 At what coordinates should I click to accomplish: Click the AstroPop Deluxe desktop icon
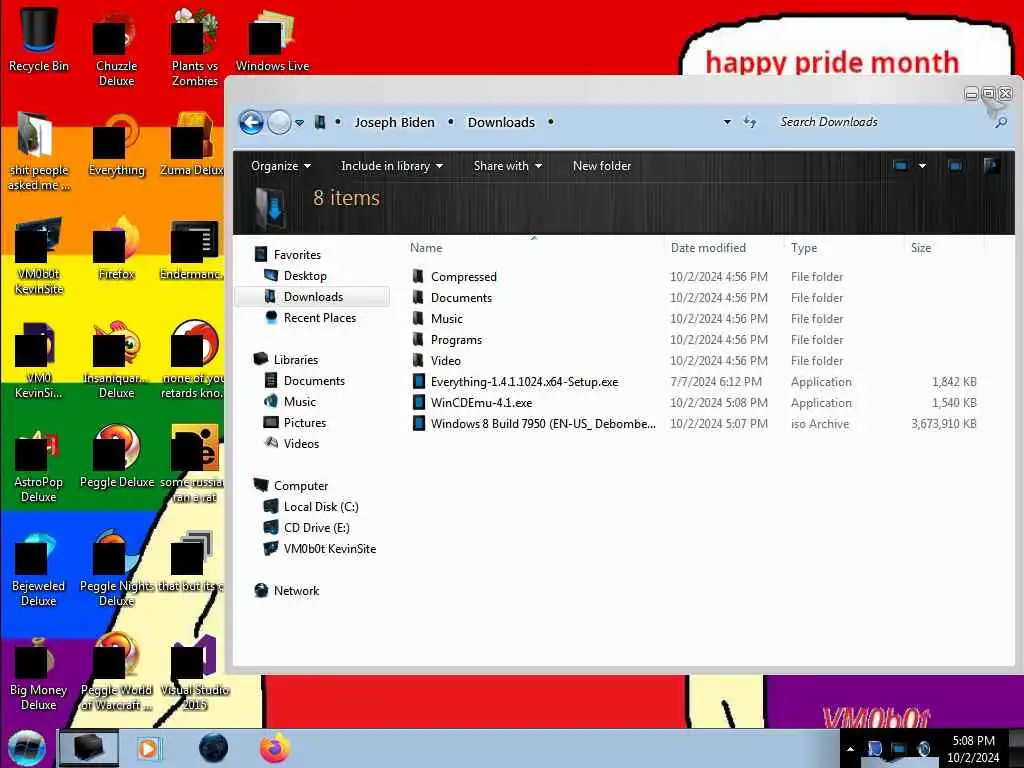coord(39,465)
